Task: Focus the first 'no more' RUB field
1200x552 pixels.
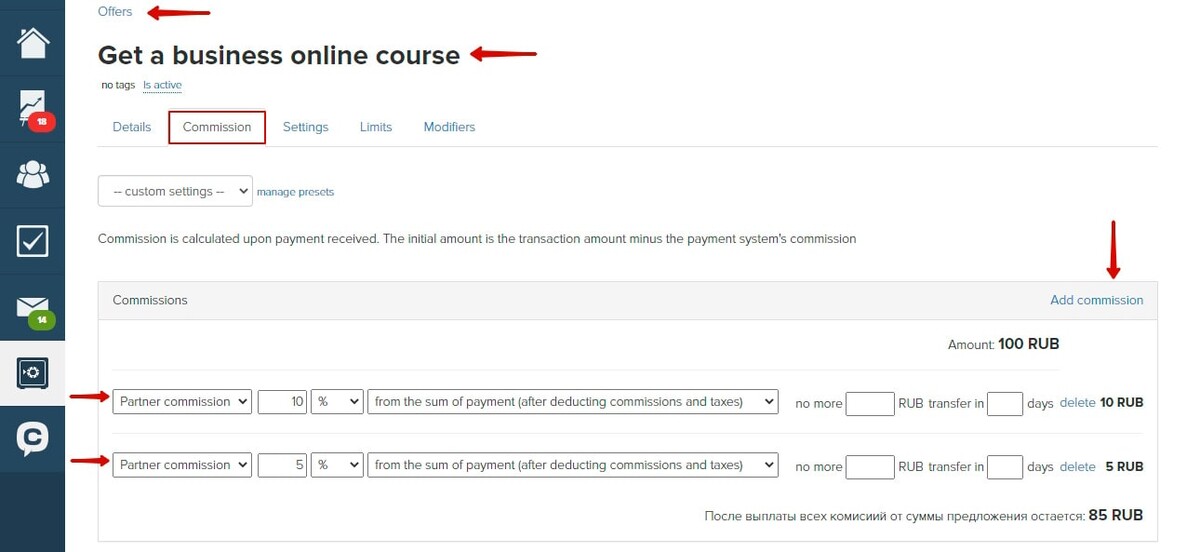Action: (870, 404)
